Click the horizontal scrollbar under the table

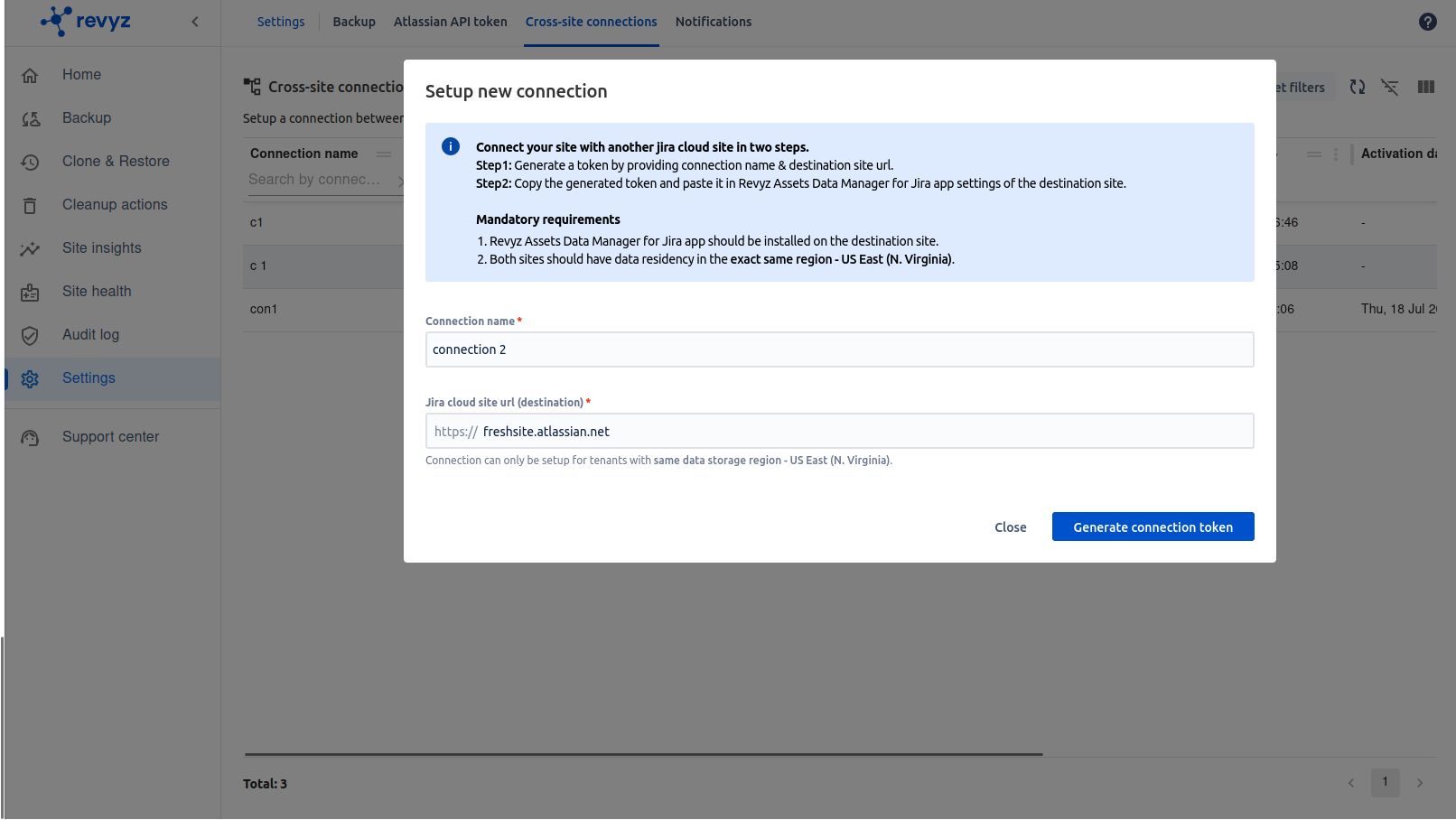point(643,754)
